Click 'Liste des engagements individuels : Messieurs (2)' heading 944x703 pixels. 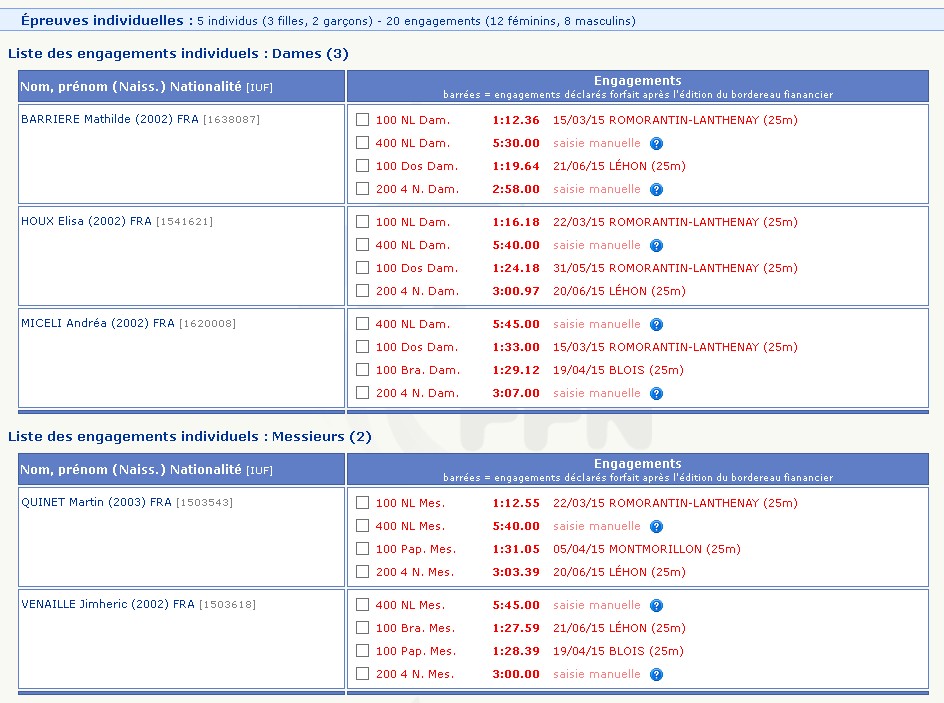click(x=190, y=436)
